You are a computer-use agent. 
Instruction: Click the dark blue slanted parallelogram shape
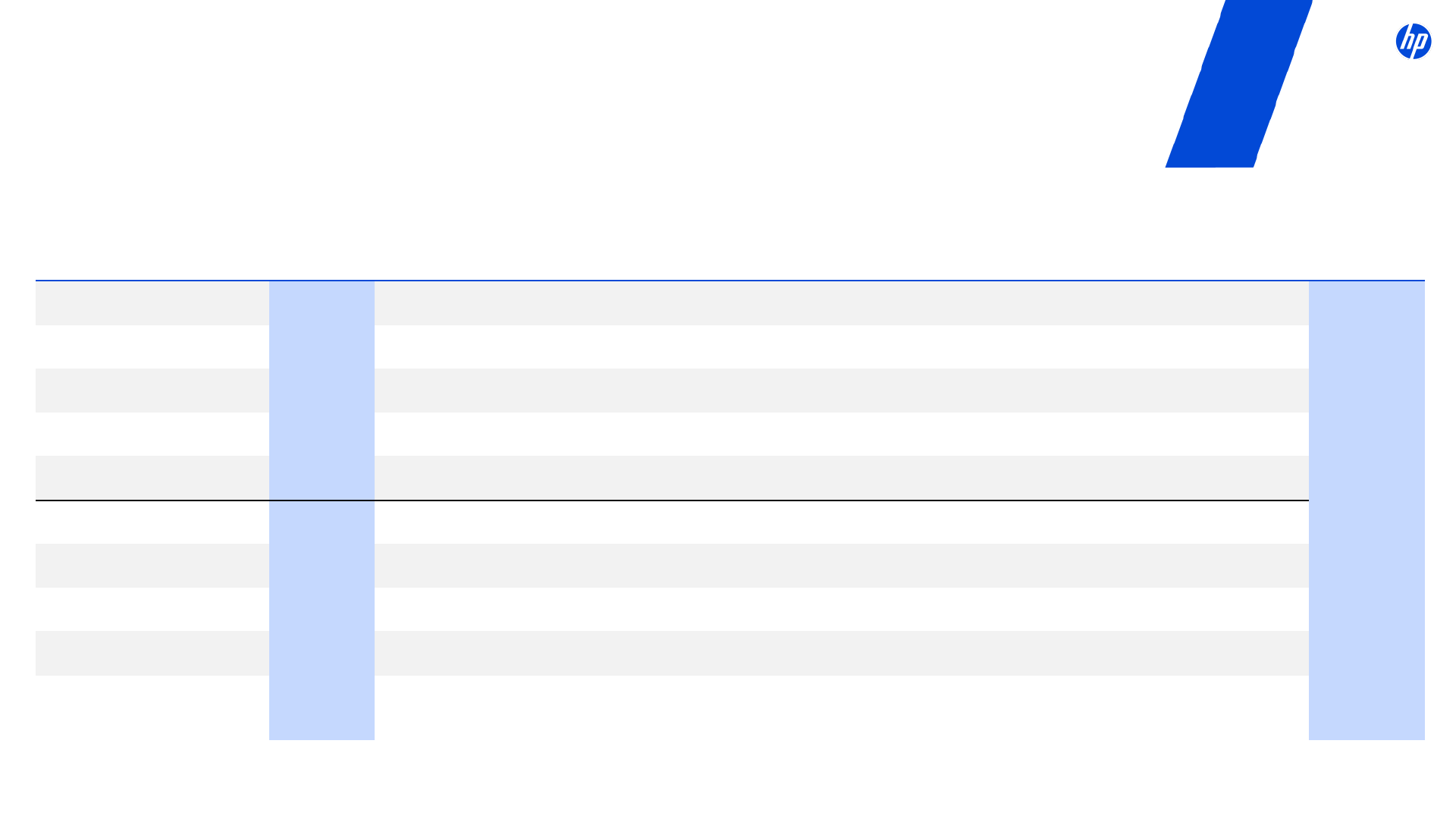[x=1239, y=83]
